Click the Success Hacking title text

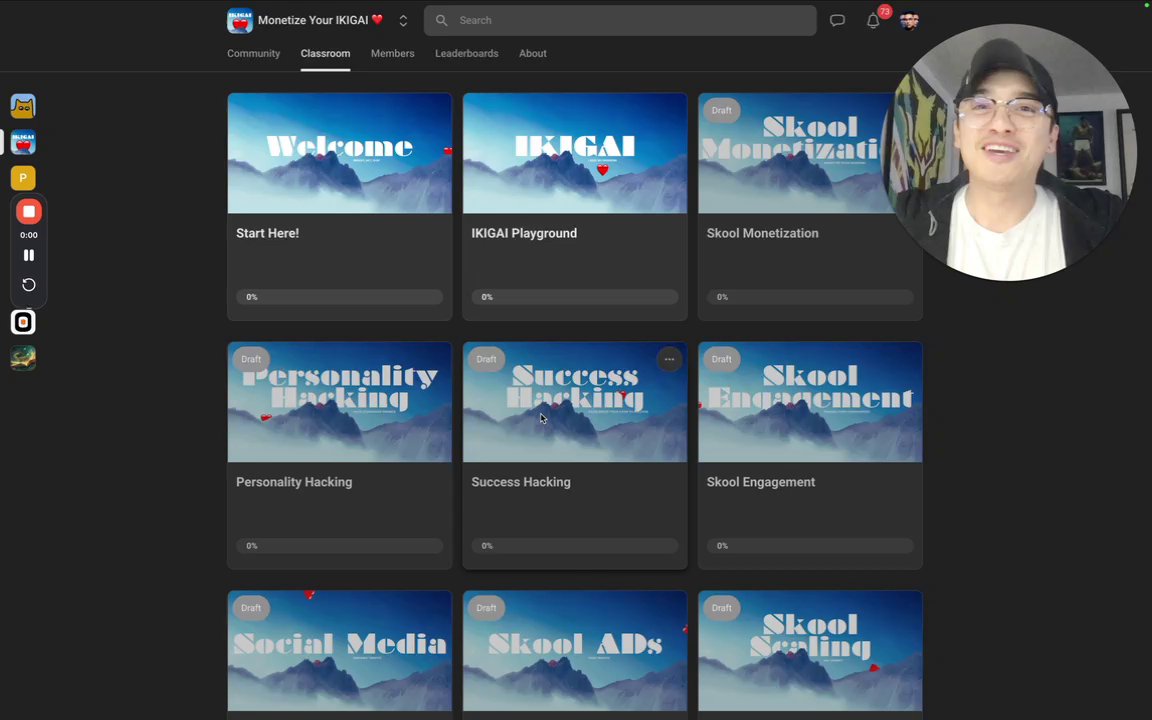521,482
